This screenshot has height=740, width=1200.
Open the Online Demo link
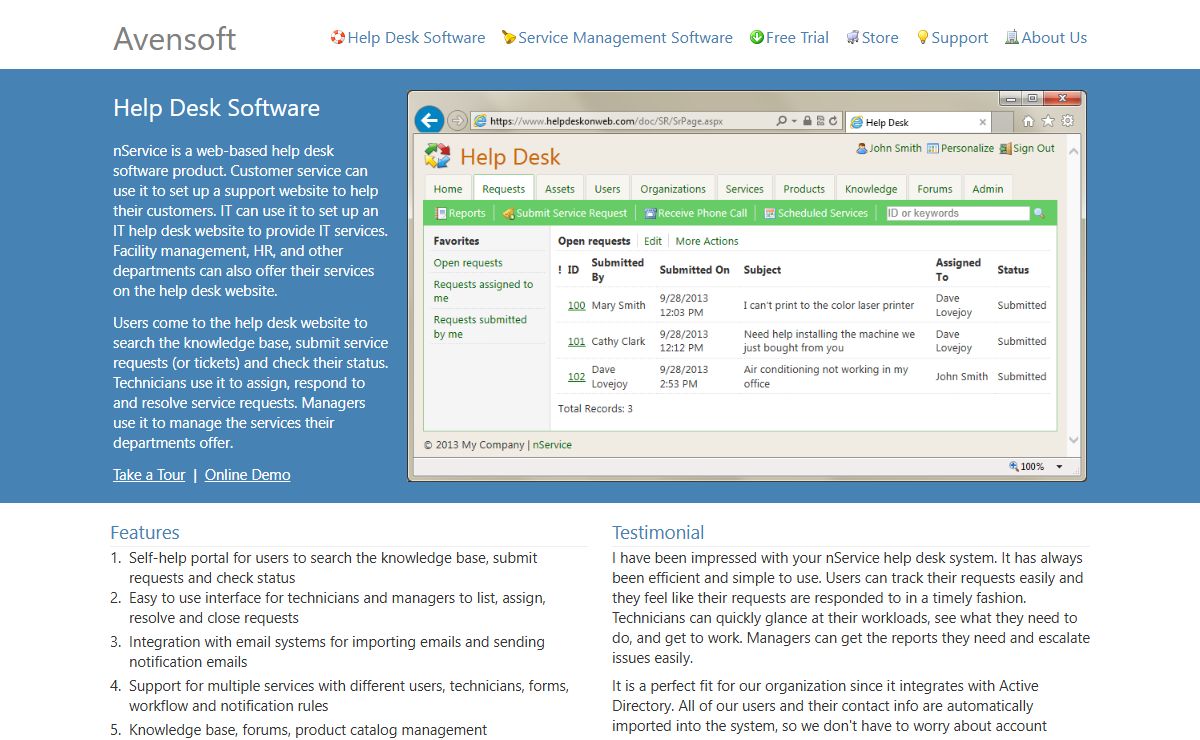click(248, 475)
